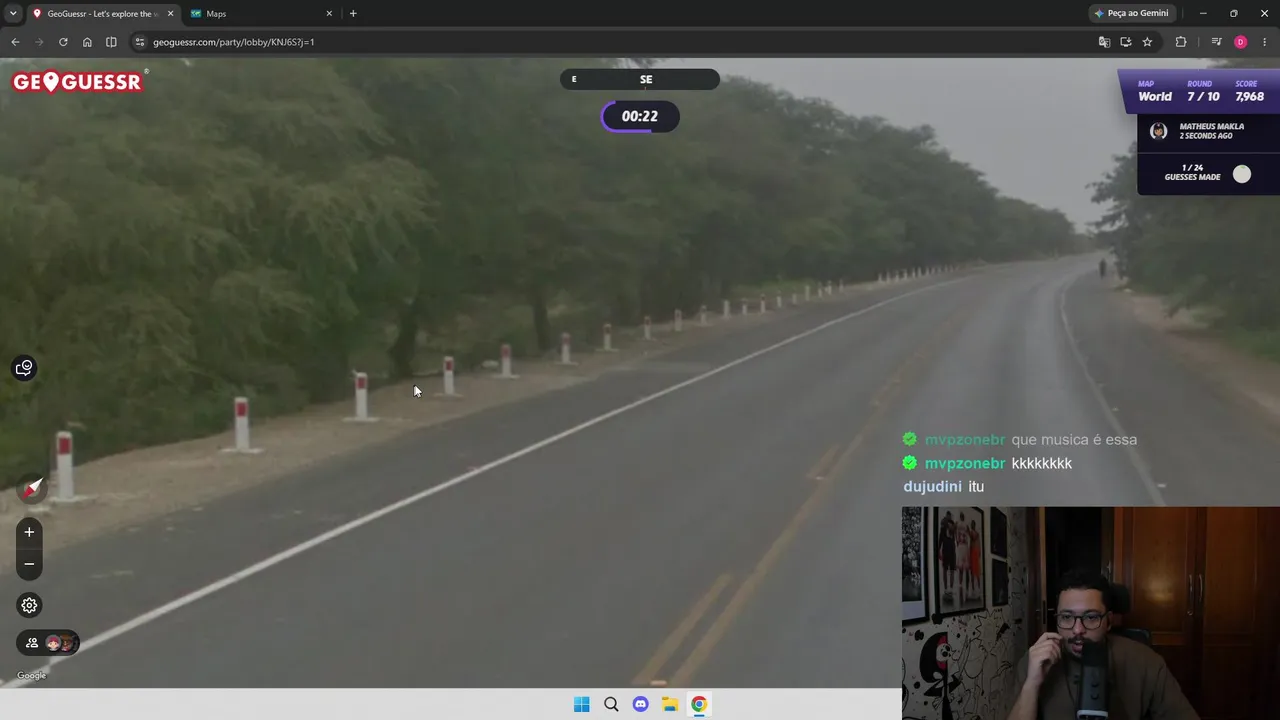Open a new browser tab
Image resolution: width=1280 pixels, height=720 pixels.
353,14
